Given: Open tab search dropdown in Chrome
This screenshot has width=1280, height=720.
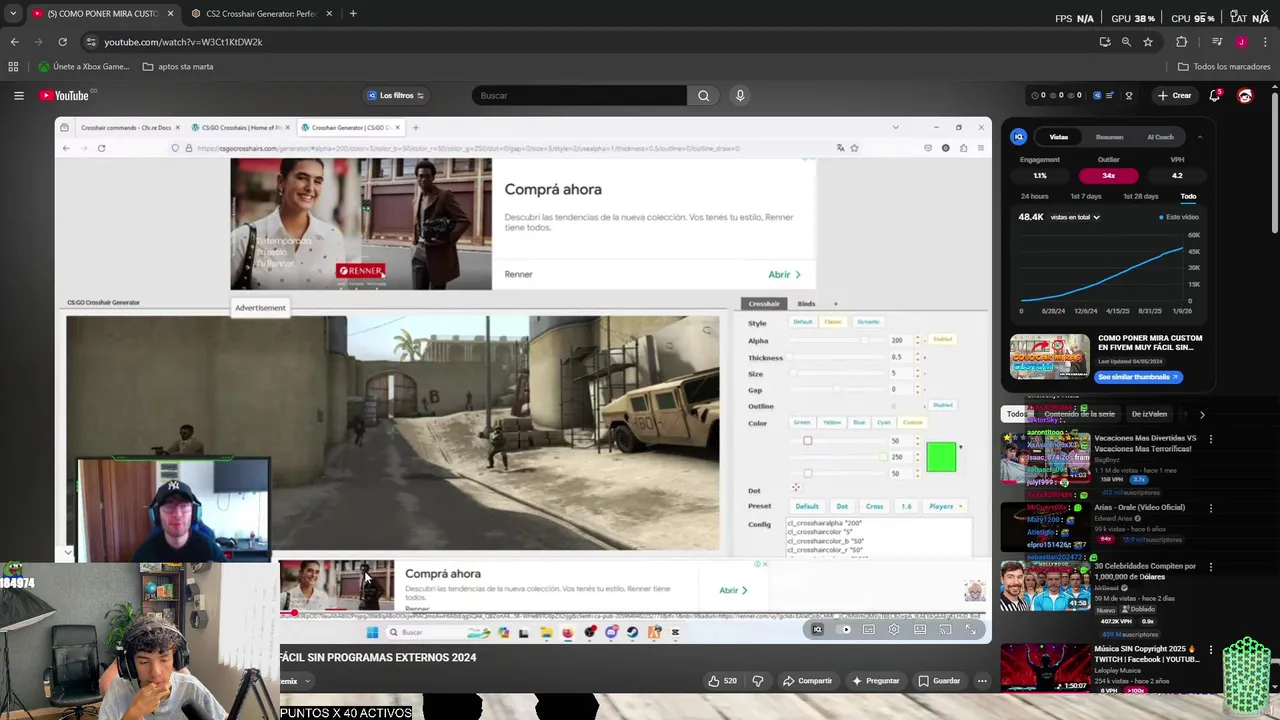Looking at the screenshot, I should (13, 14).
